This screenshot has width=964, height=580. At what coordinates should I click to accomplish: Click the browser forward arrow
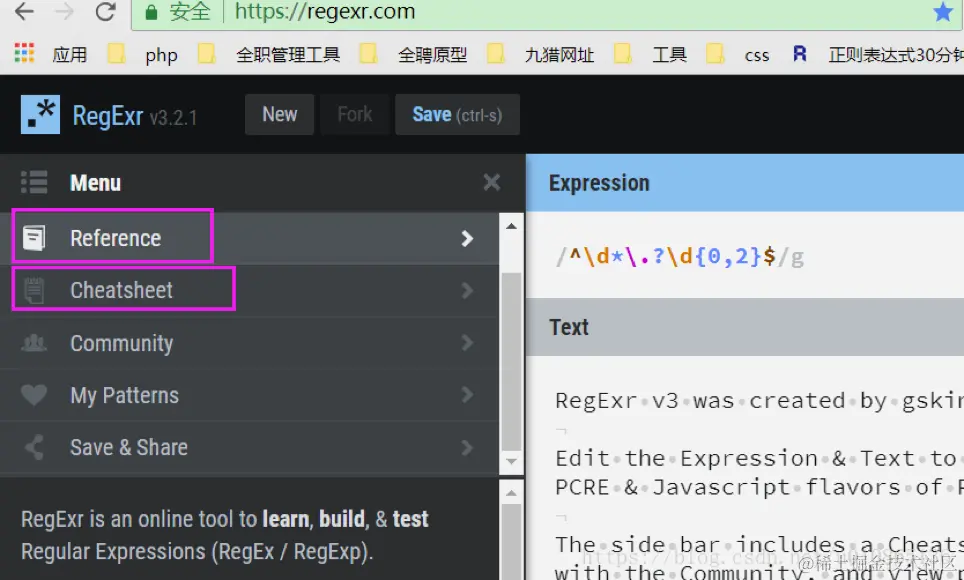[63, 12]
